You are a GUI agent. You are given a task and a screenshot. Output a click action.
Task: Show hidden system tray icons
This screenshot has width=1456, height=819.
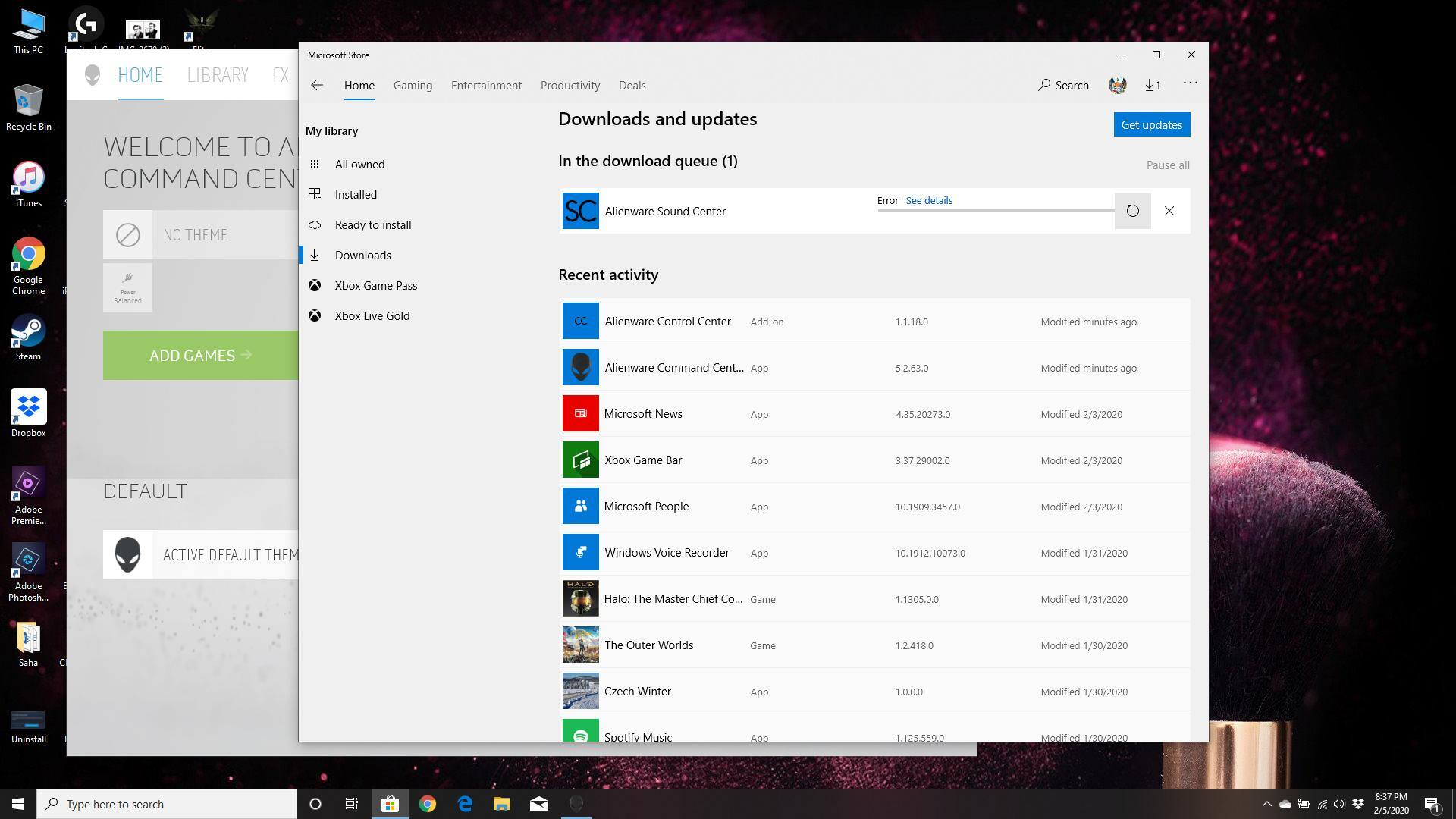[x=1266, y=804]
